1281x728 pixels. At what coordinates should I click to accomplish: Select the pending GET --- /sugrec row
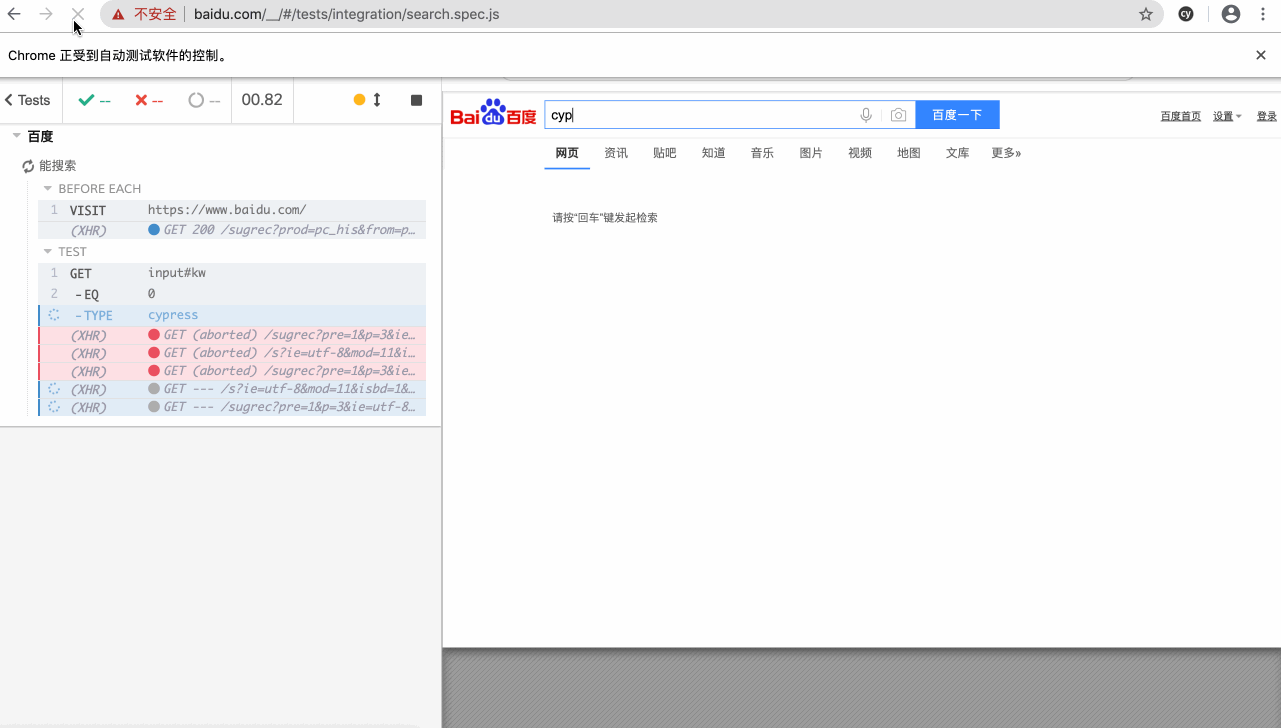(232, 407)
